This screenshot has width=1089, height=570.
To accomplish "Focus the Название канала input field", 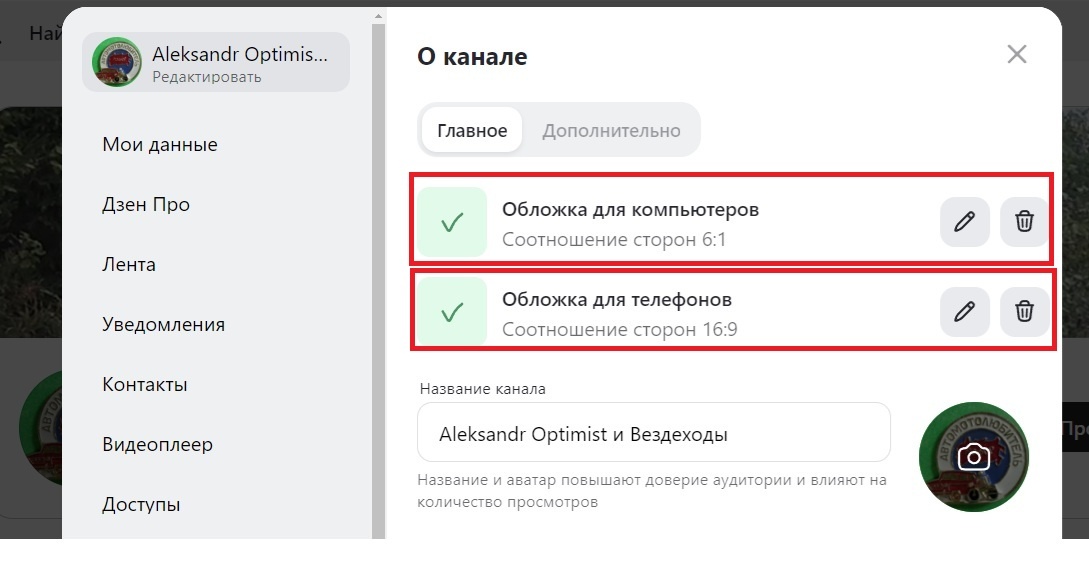I will 654,433.
